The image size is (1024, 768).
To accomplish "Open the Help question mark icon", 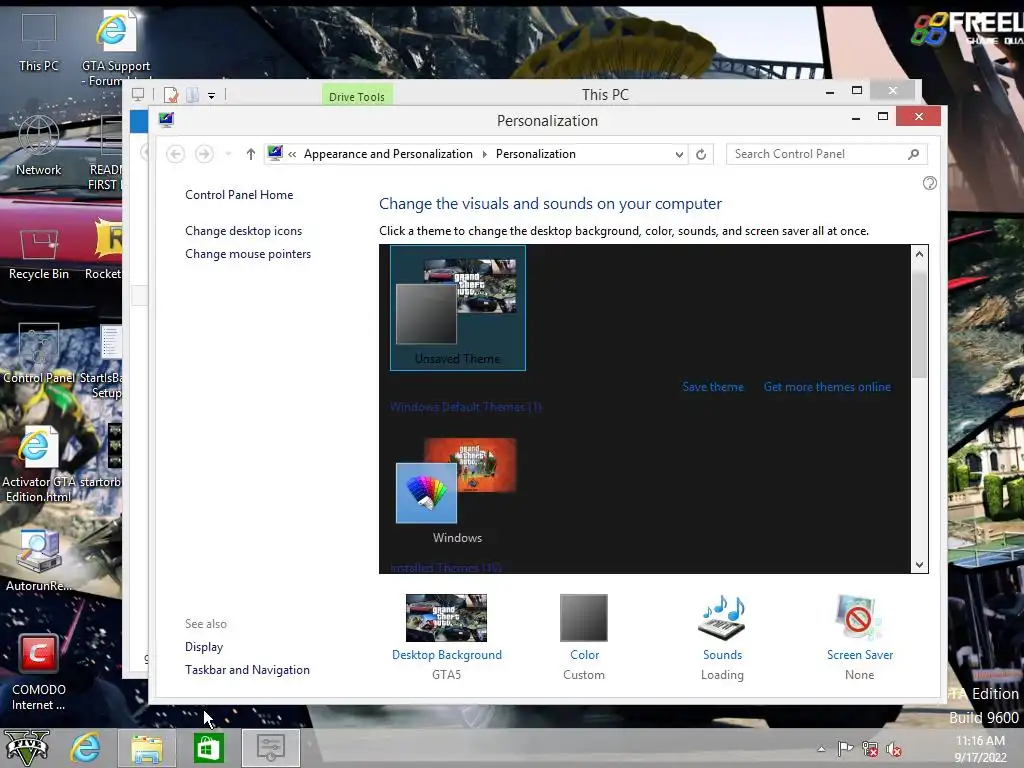I will pos(929,183).
